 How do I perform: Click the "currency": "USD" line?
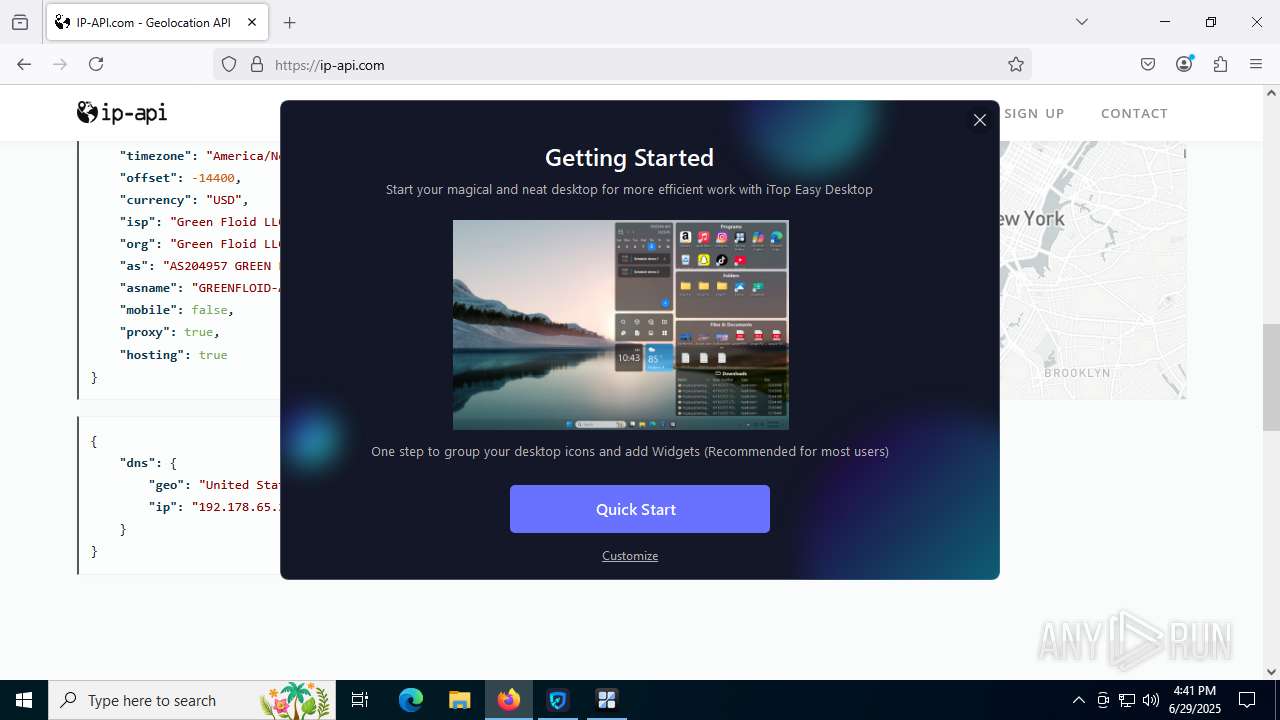184,200
